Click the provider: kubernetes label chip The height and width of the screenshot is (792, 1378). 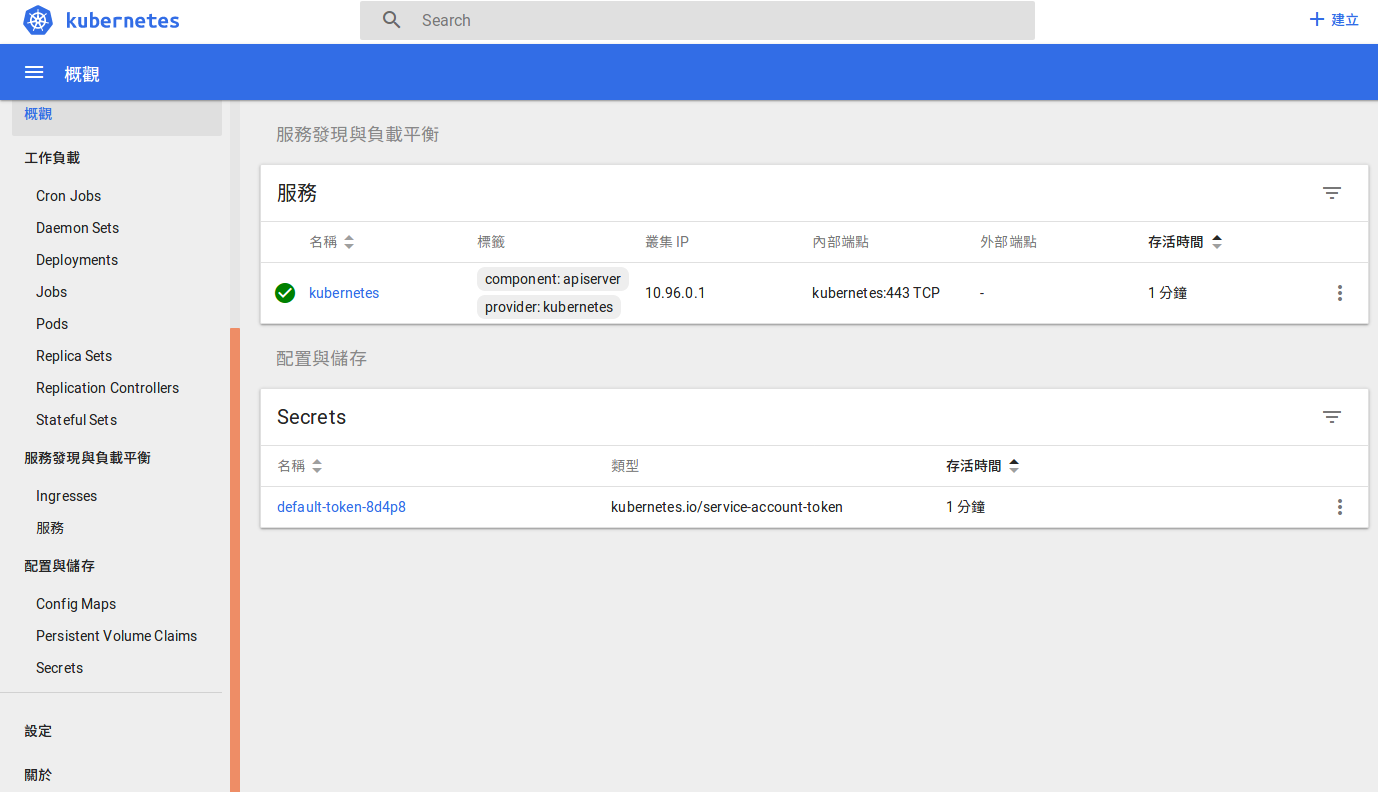549,307
